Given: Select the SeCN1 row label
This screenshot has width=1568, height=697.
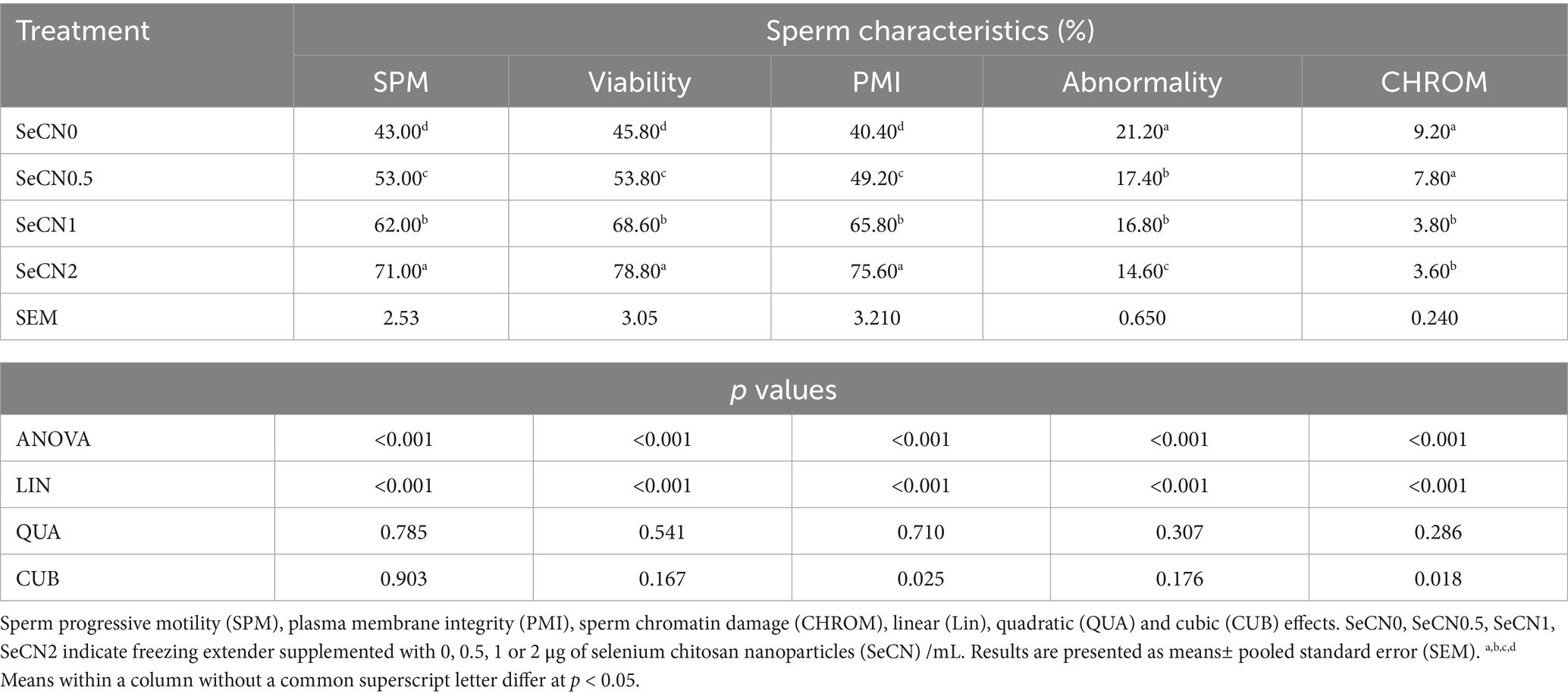Looking at the screenshot, I should click(x=46, y=225).
